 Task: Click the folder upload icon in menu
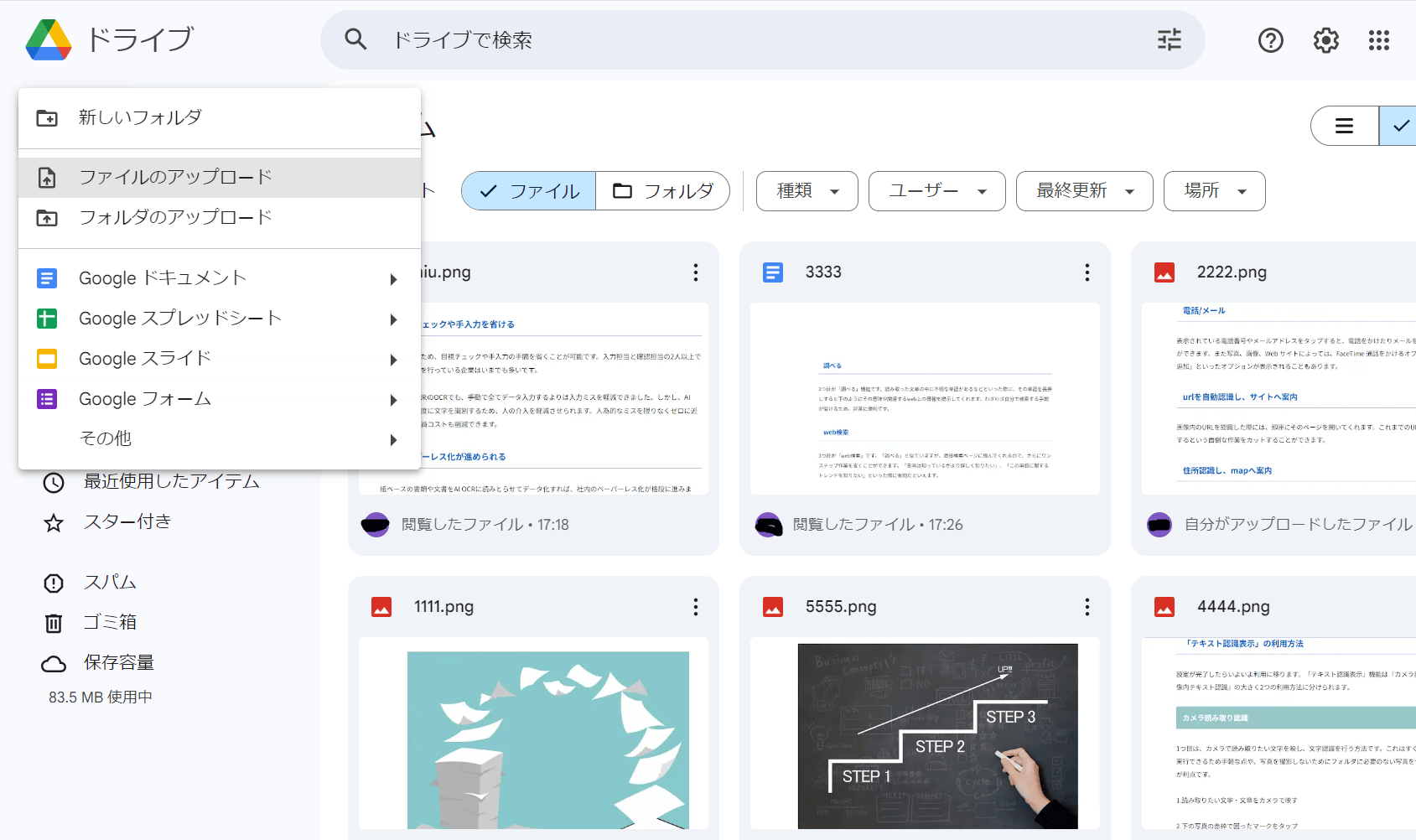click(x=47, y=218)
